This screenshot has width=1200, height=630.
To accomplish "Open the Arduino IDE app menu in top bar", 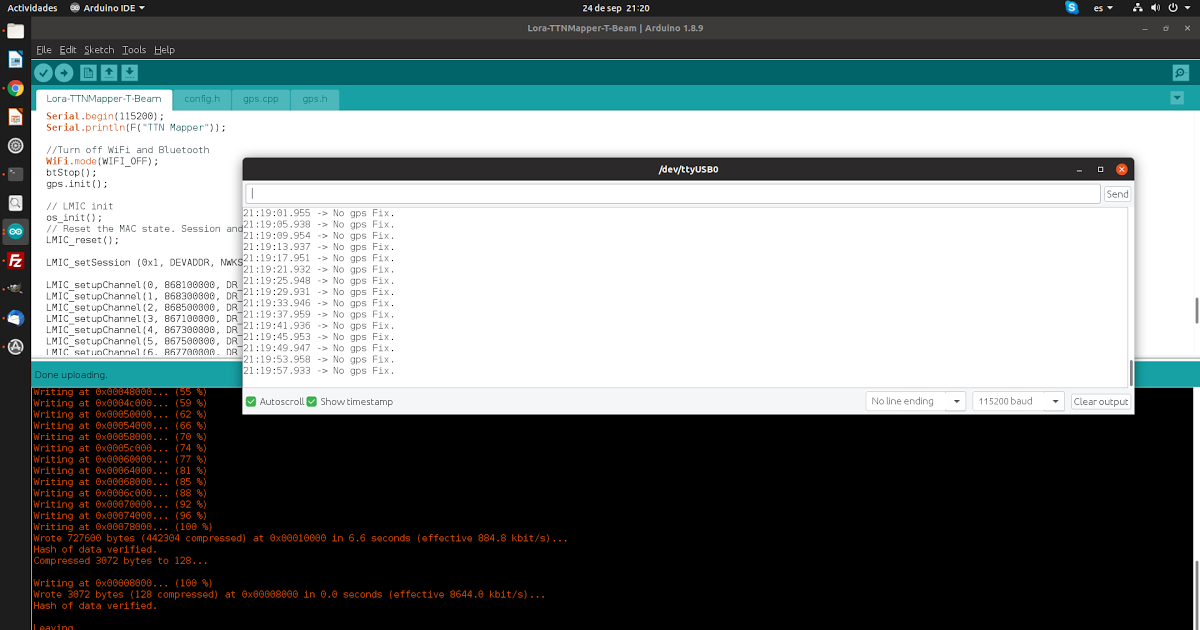I will 108,7.
